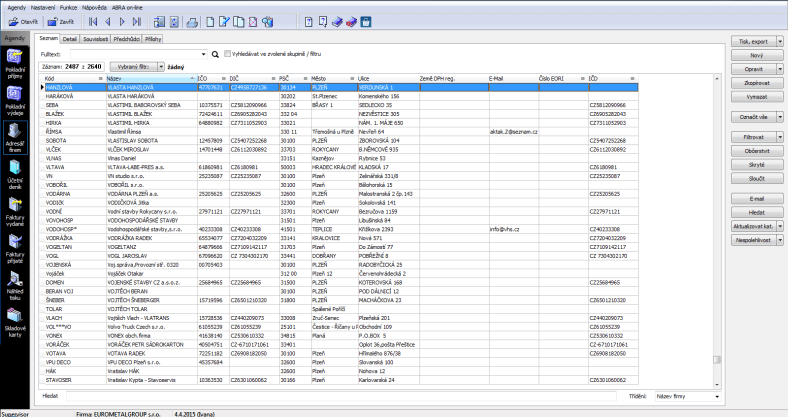Open the Označit vše dropdown arrow
788x417 pixels.
780,117
